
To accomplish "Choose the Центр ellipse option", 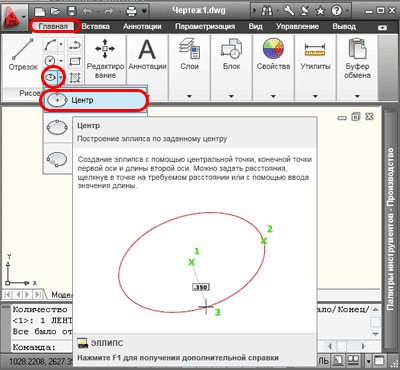I will pos(95,100).
